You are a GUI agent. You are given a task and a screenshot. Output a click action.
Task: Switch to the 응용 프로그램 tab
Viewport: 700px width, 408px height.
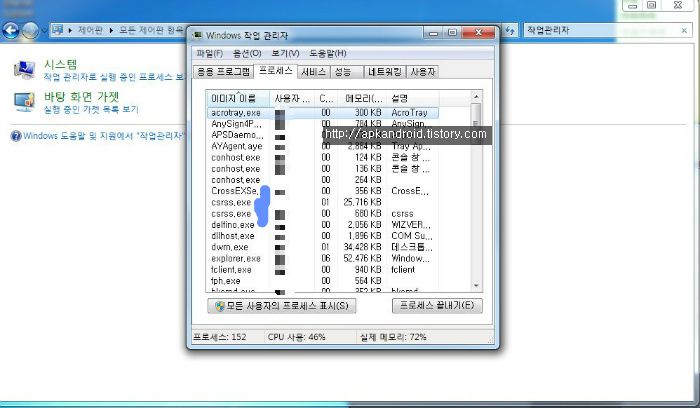pos(224,72)
